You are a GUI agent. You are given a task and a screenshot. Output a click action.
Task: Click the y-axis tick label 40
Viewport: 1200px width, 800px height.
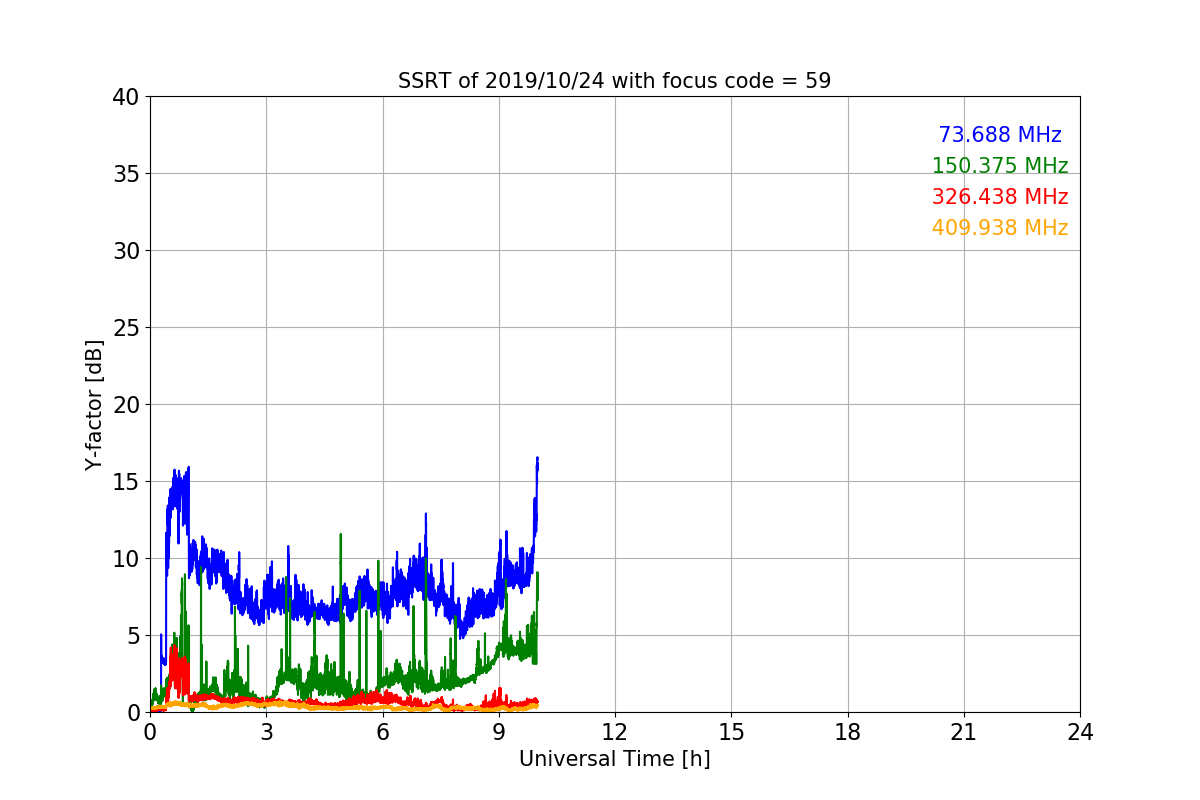pos(126,97)
